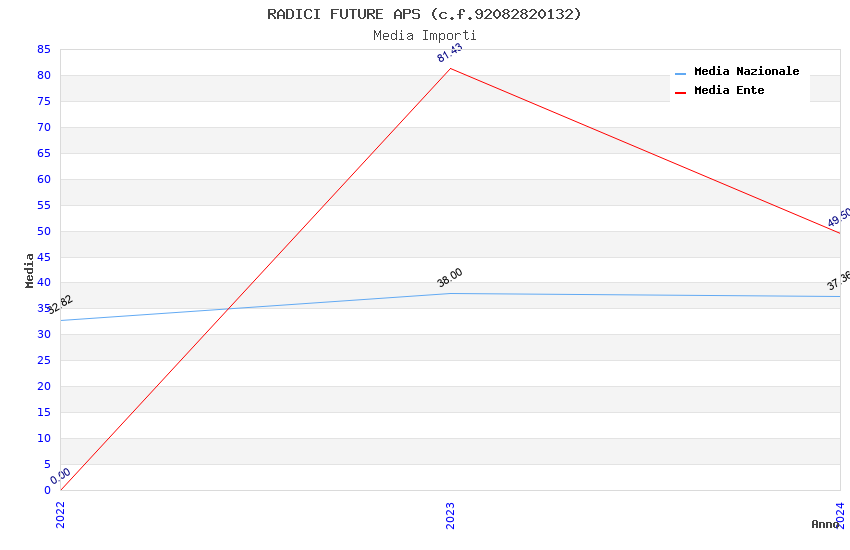Toggle the Media Nazionale legend label
The height and width of the screenshot is (550, 850).
(x=746, y=72)
